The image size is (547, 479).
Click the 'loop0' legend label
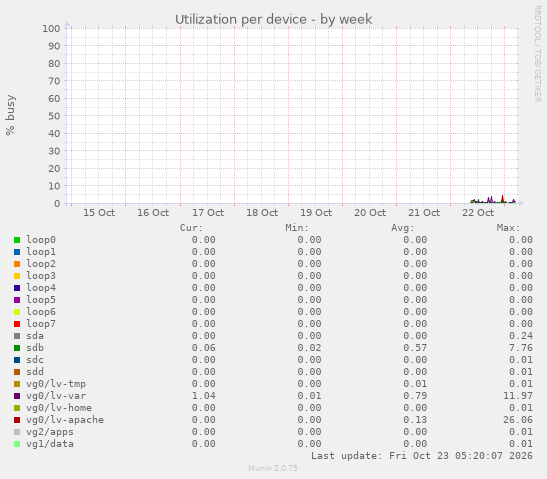[x=41, y=240]
